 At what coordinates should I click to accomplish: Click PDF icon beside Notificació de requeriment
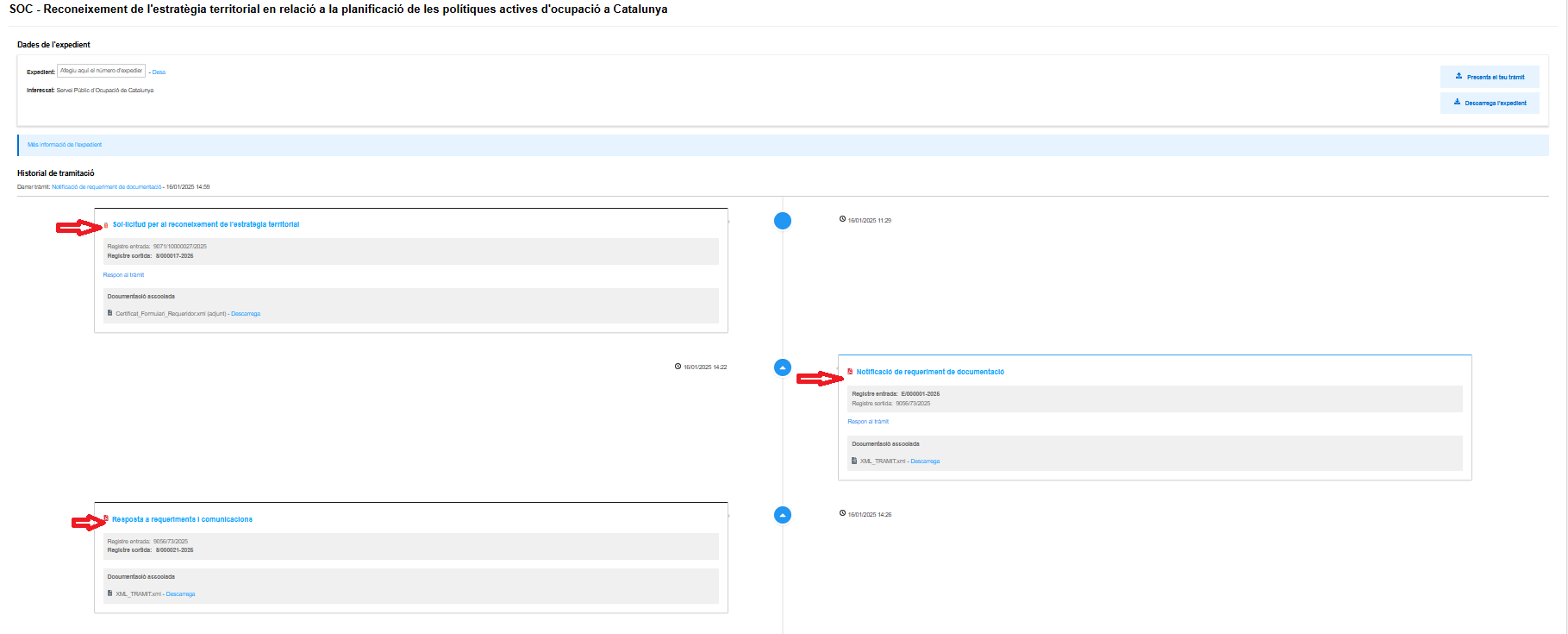[850, 372]
